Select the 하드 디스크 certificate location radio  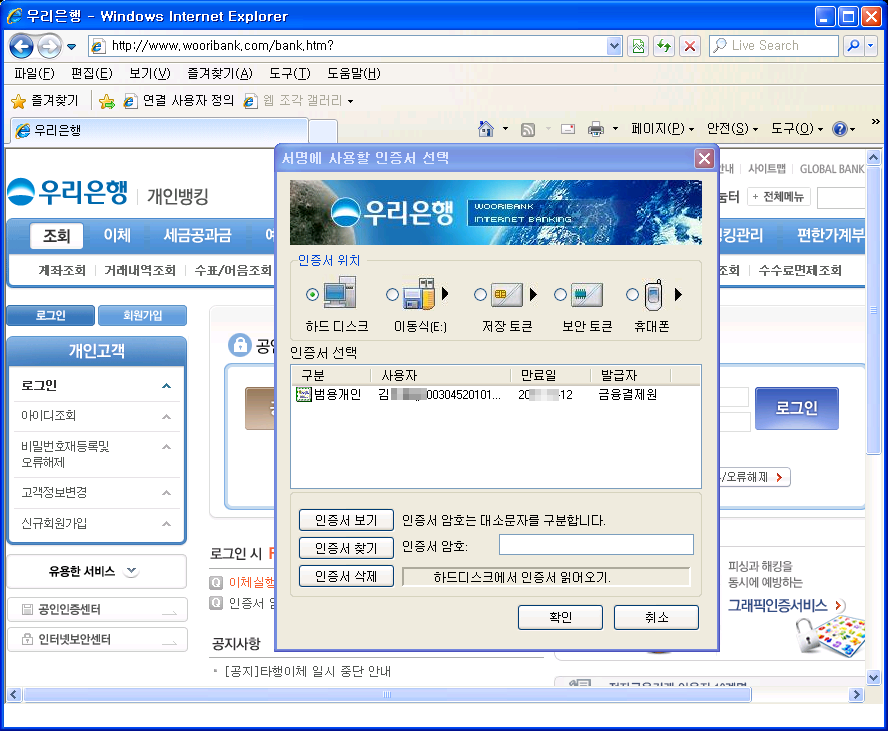(x=312, y=294)
